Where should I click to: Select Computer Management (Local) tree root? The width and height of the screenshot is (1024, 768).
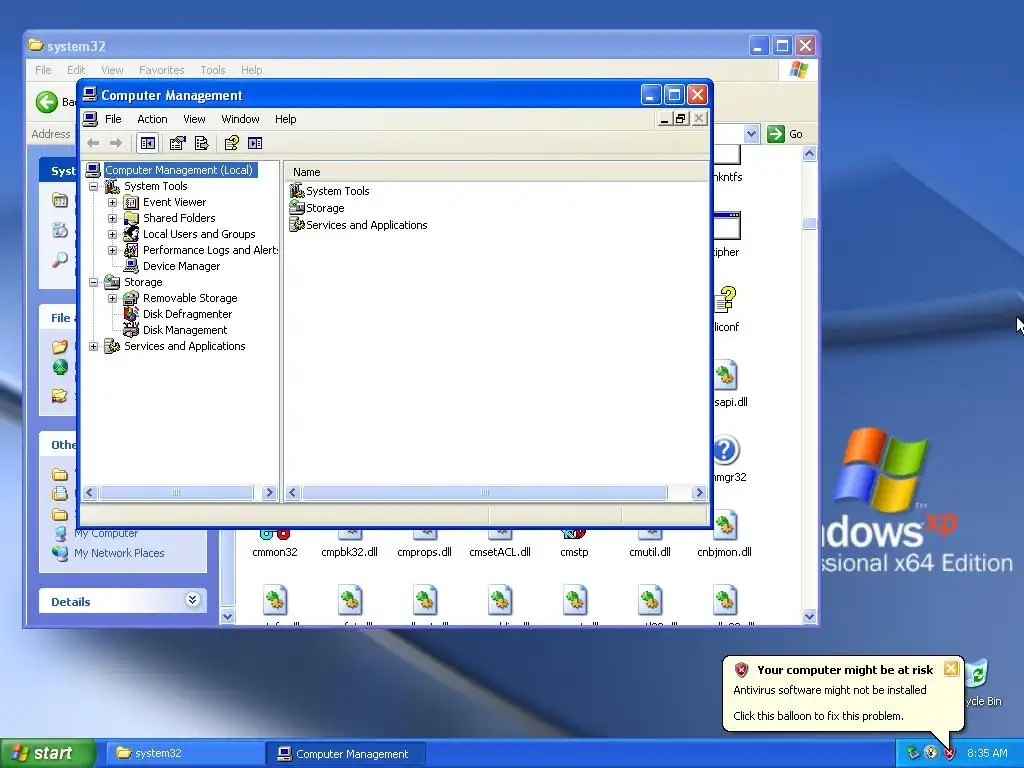pos(179,170)
